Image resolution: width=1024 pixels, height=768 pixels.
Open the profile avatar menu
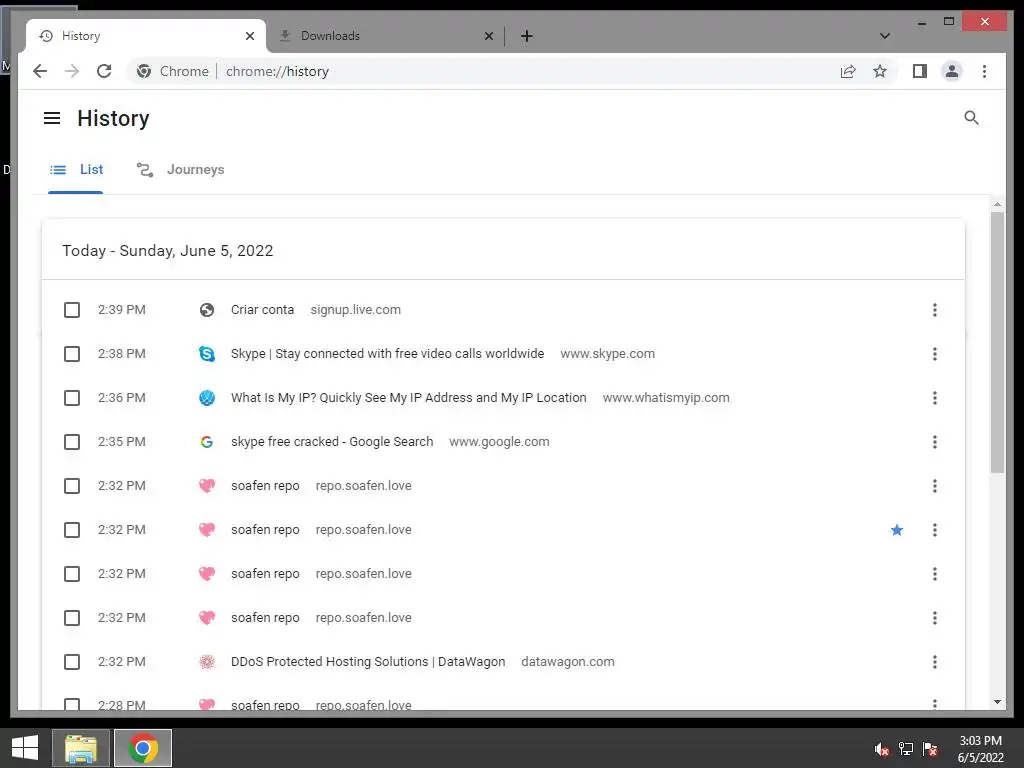pyautogui.click(x=952, y=71)
